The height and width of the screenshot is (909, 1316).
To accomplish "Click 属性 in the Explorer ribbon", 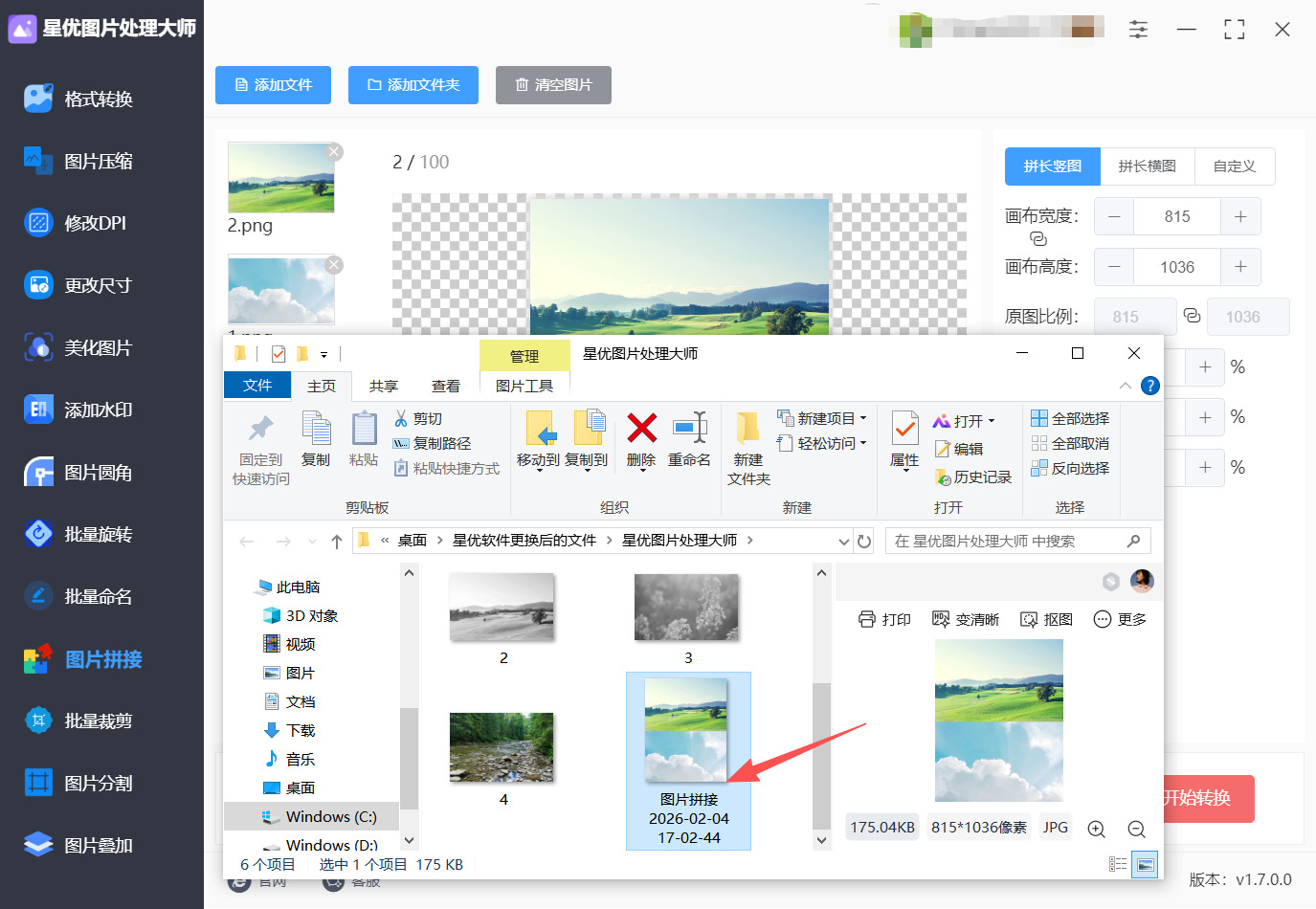I will pyautogui.click(x=904, y=439).
